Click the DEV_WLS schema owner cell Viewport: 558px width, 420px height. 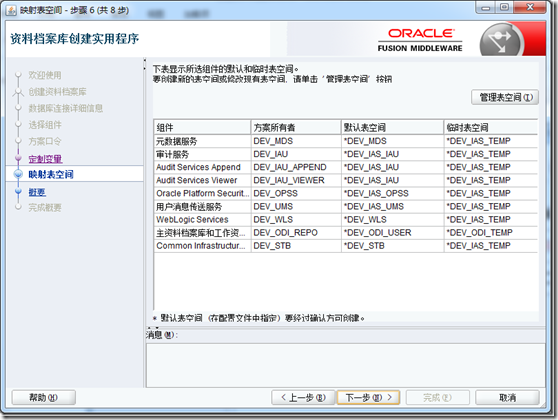[x=296, y=220]
